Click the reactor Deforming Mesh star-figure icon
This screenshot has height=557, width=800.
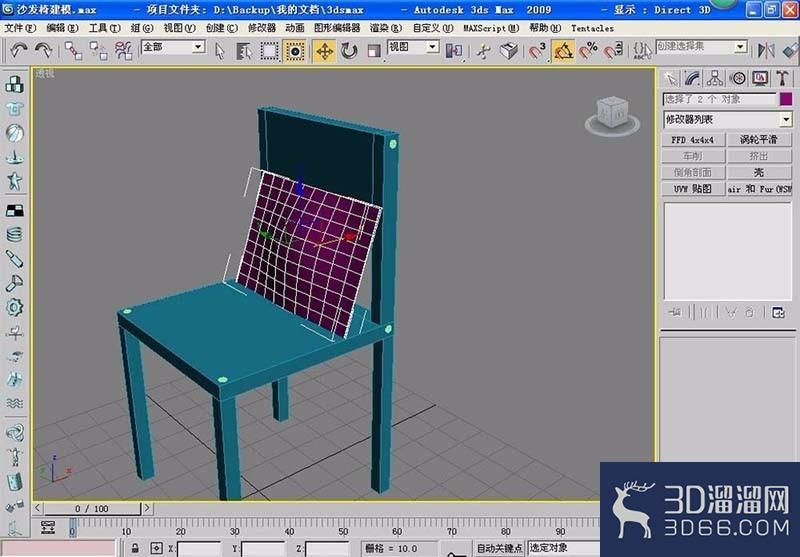click(x=14, y=181)
